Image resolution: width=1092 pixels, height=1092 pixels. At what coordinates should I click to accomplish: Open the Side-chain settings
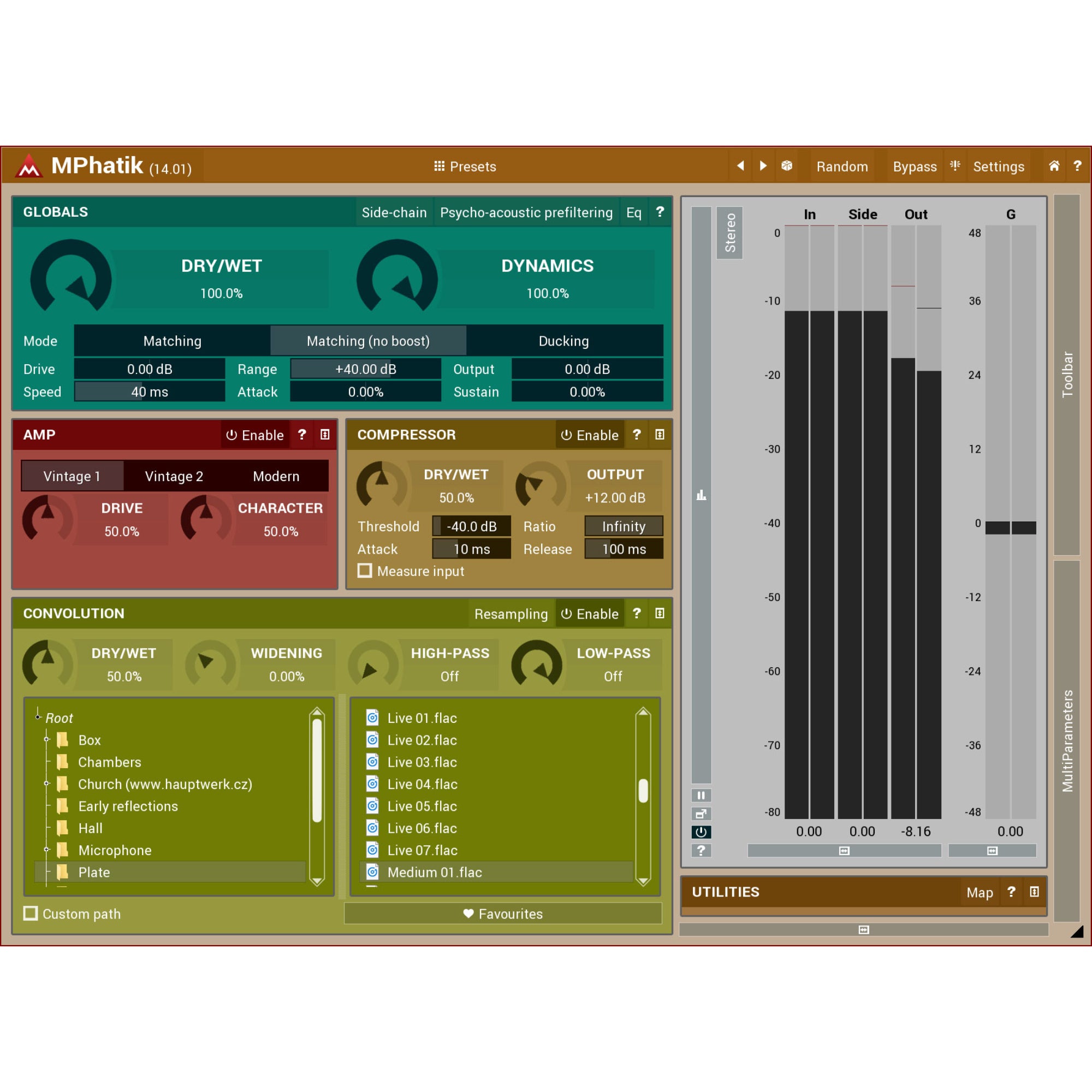click(x=394, y=212)
